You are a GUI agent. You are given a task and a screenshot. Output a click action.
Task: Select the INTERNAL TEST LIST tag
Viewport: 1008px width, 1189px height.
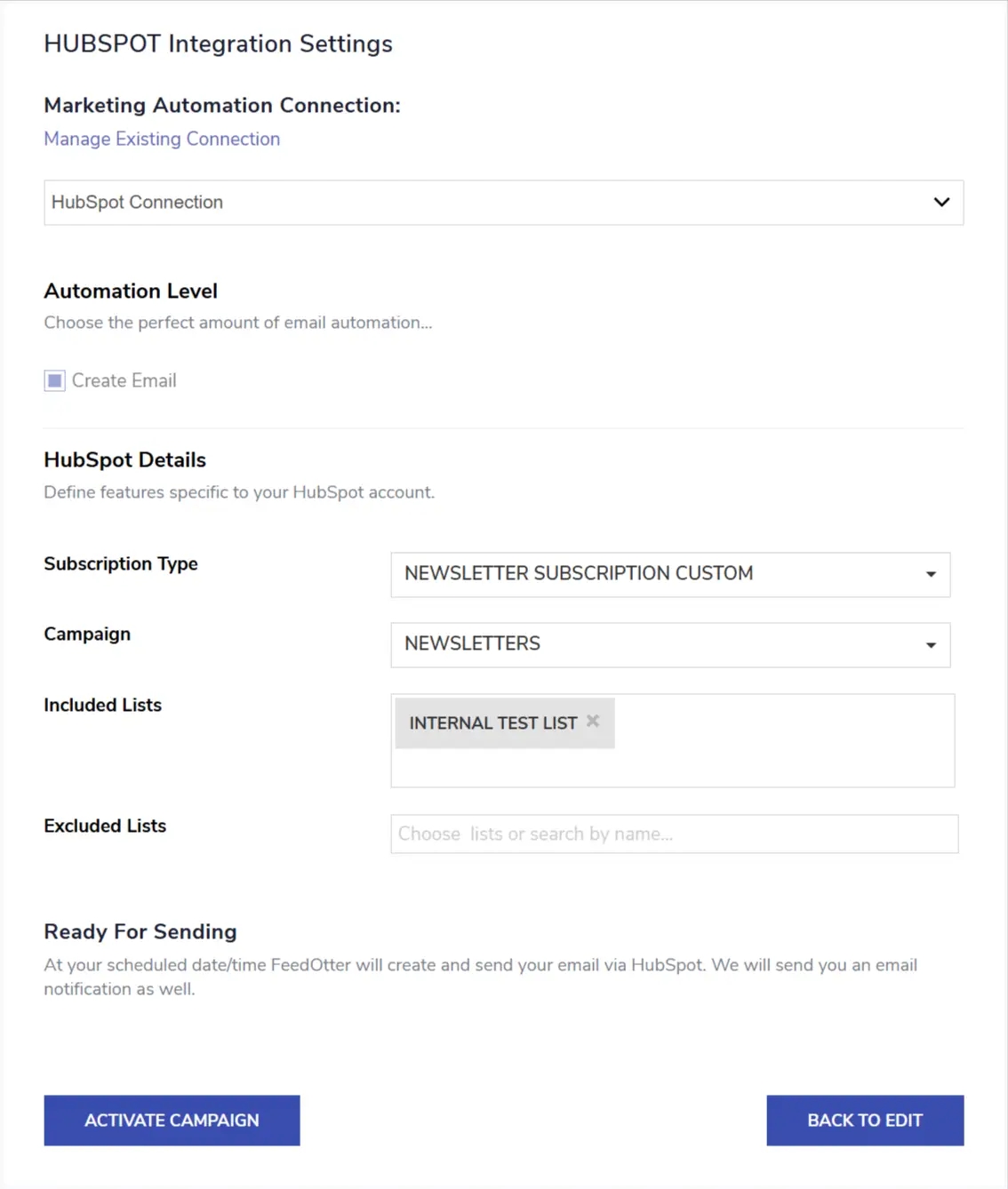click(x=492, y=723)
